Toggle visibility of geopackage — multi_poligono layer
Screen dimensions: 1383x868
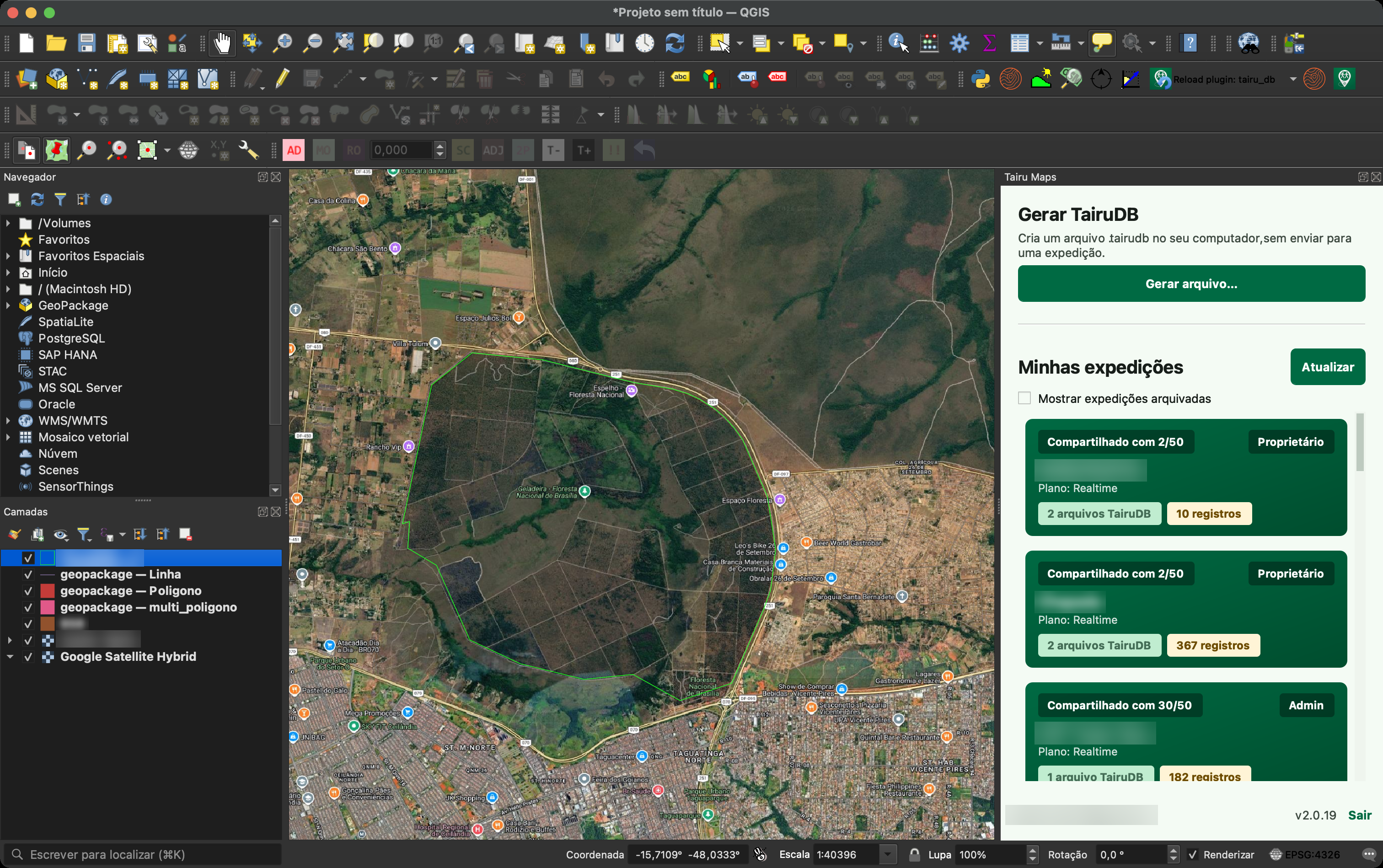click(28, 607)
